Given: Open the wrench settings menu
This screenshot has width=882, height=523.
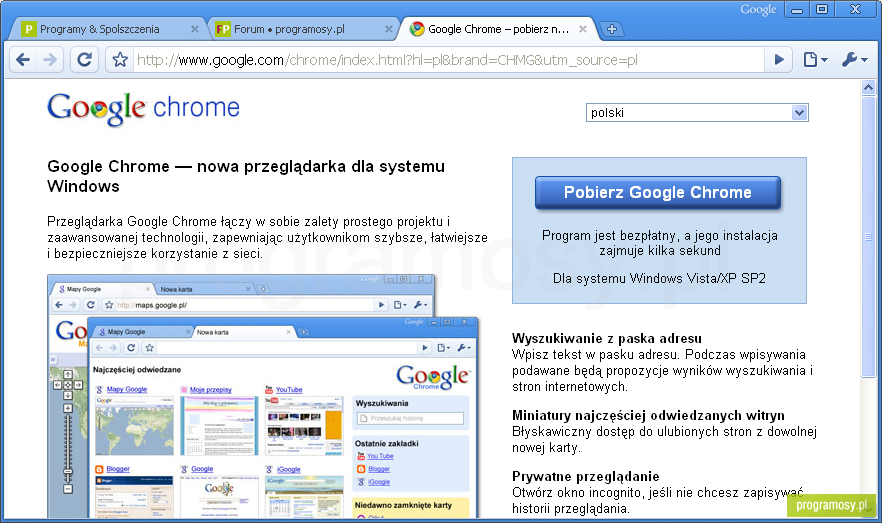Looking at the screenshot, I should (854, 60).
